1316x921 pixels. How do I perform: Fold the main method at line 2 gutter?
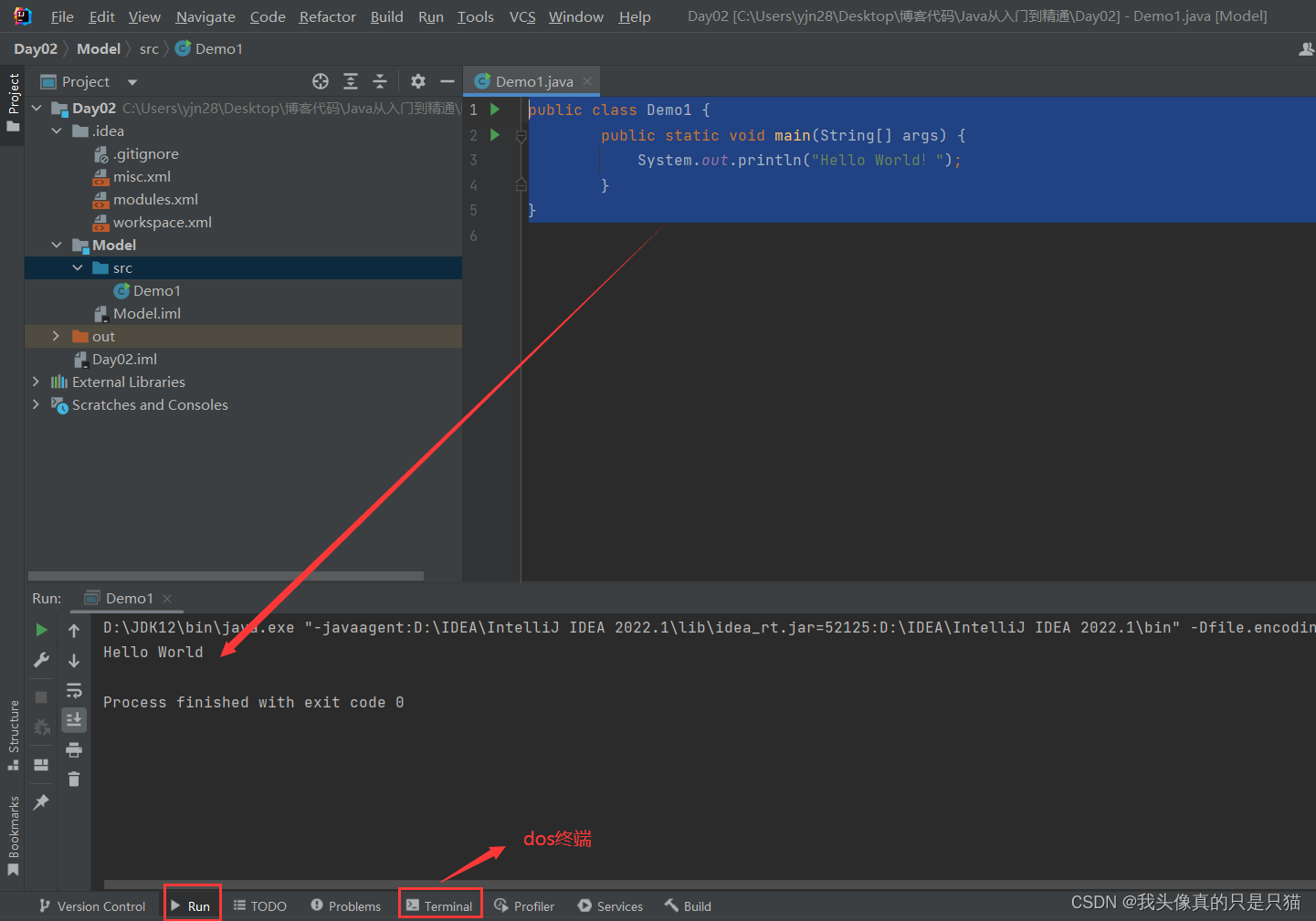(521, 136)
